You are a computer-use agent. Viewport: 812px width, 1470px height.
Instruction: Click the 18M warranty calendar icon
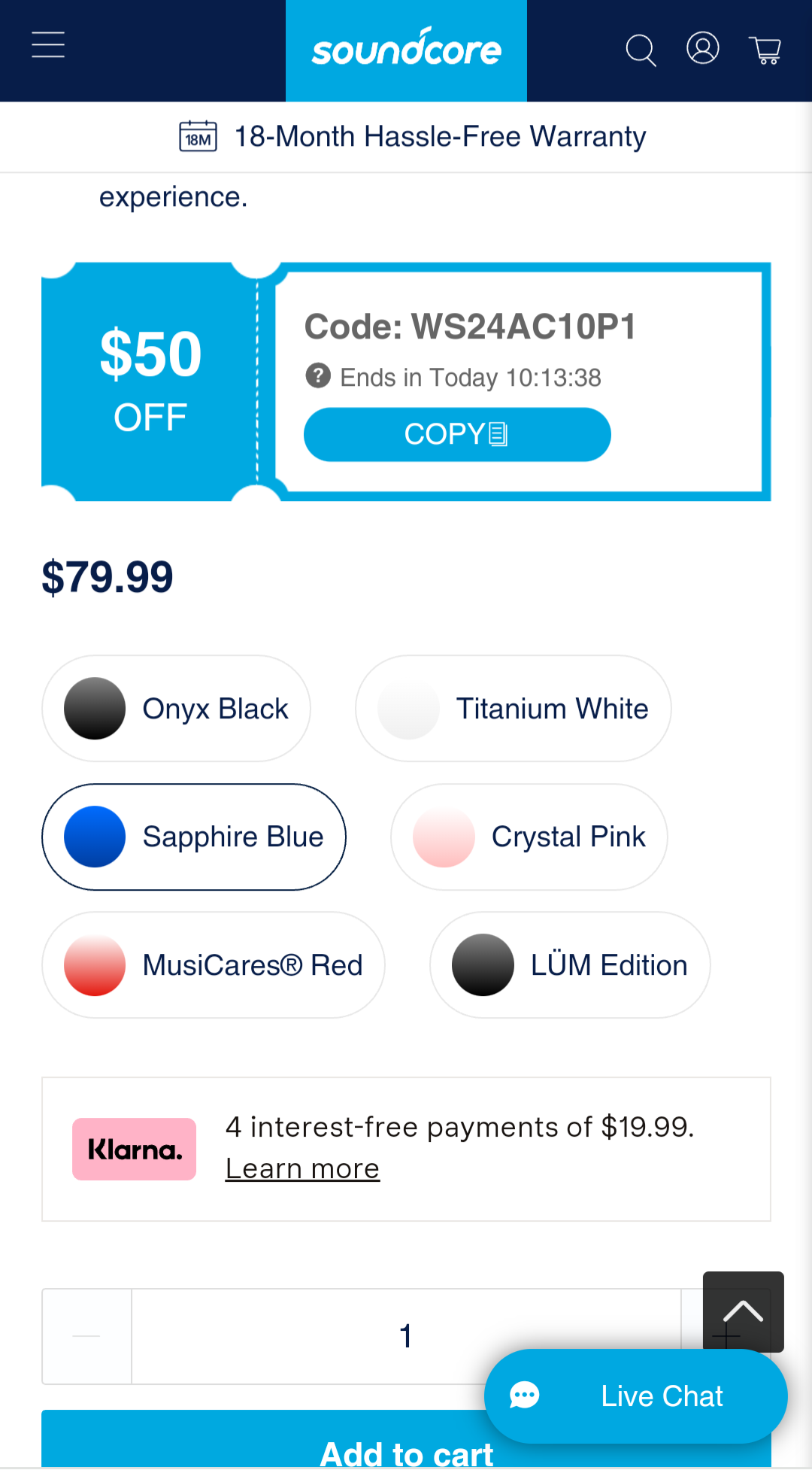click(198, 136)
